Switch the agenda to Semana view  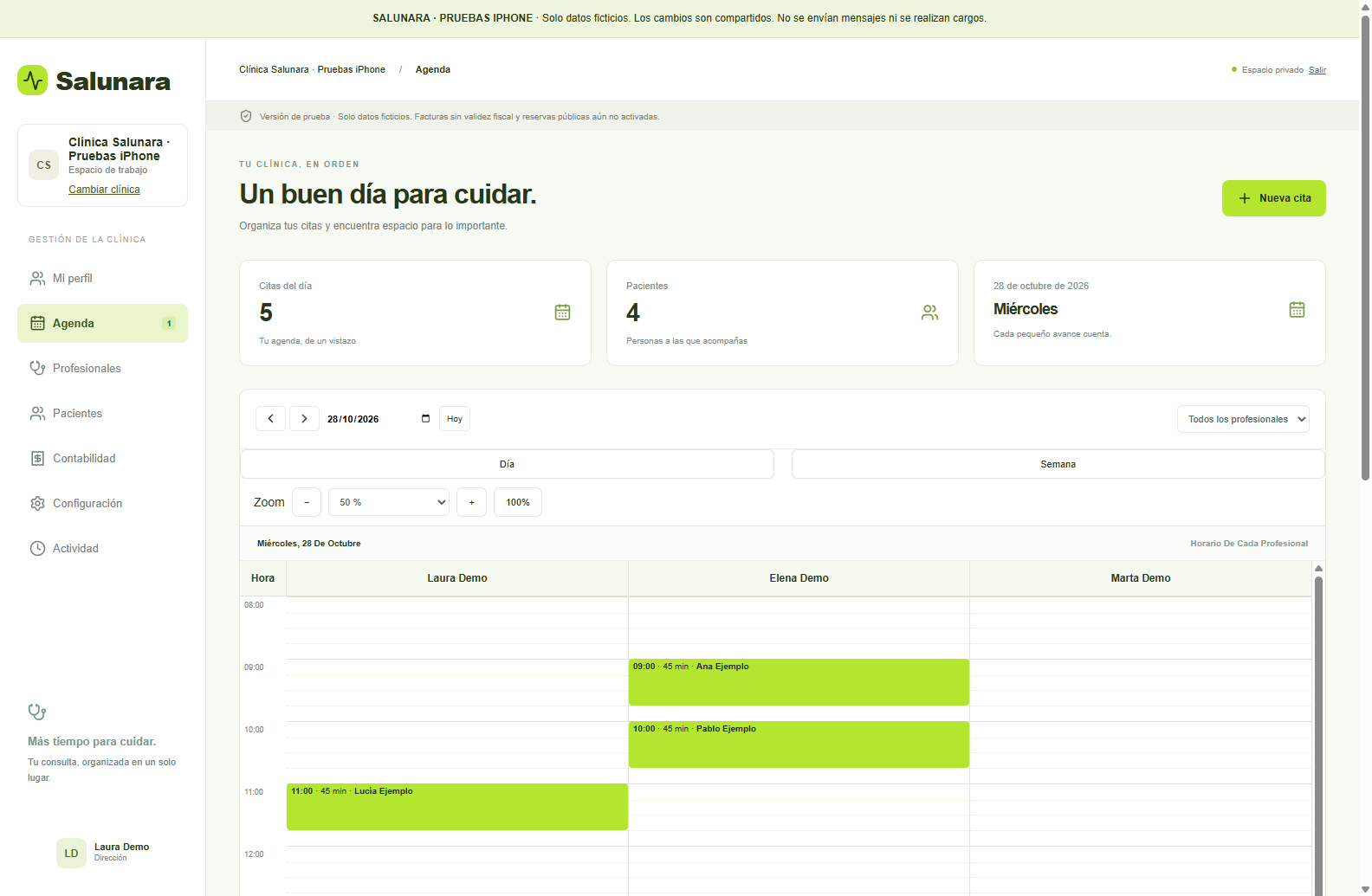click(1058, 464)
